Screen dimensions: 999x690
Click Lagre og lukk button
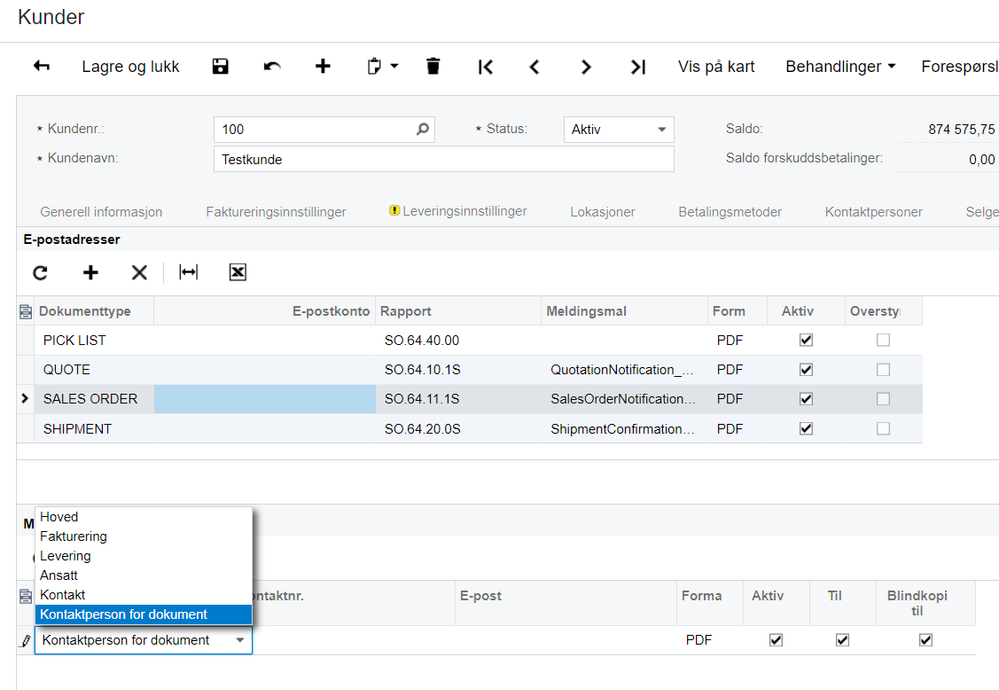[131, 66]
